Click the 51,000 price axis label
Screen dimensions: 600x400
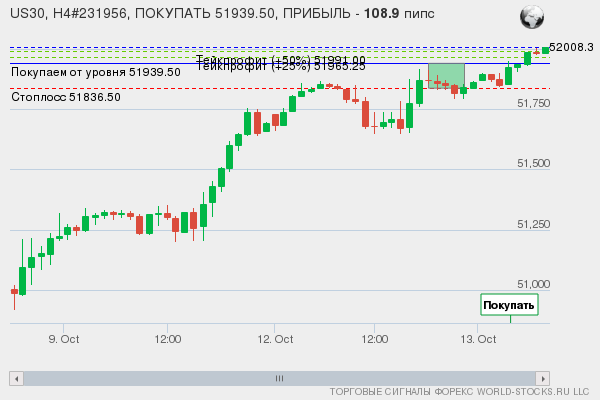pyautogui.click(x=533, y=284)
